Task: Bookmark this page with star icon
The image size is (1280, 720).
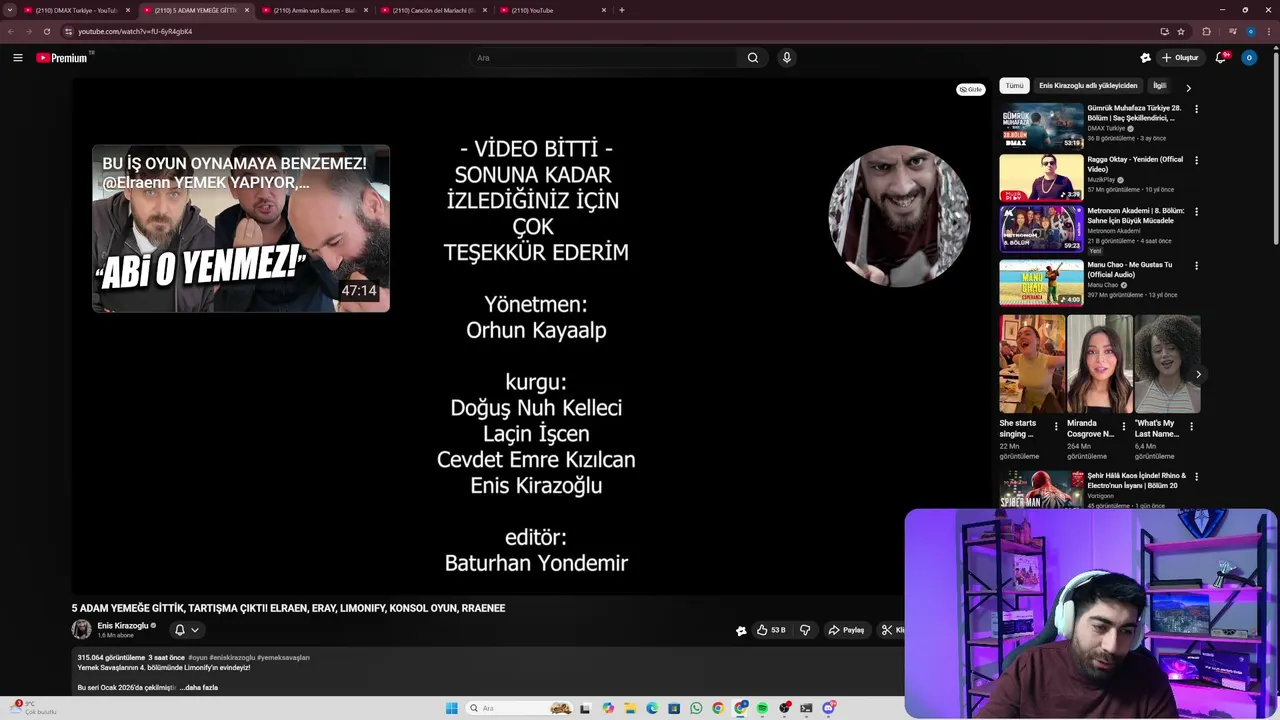Action: tap(1181, 31)
